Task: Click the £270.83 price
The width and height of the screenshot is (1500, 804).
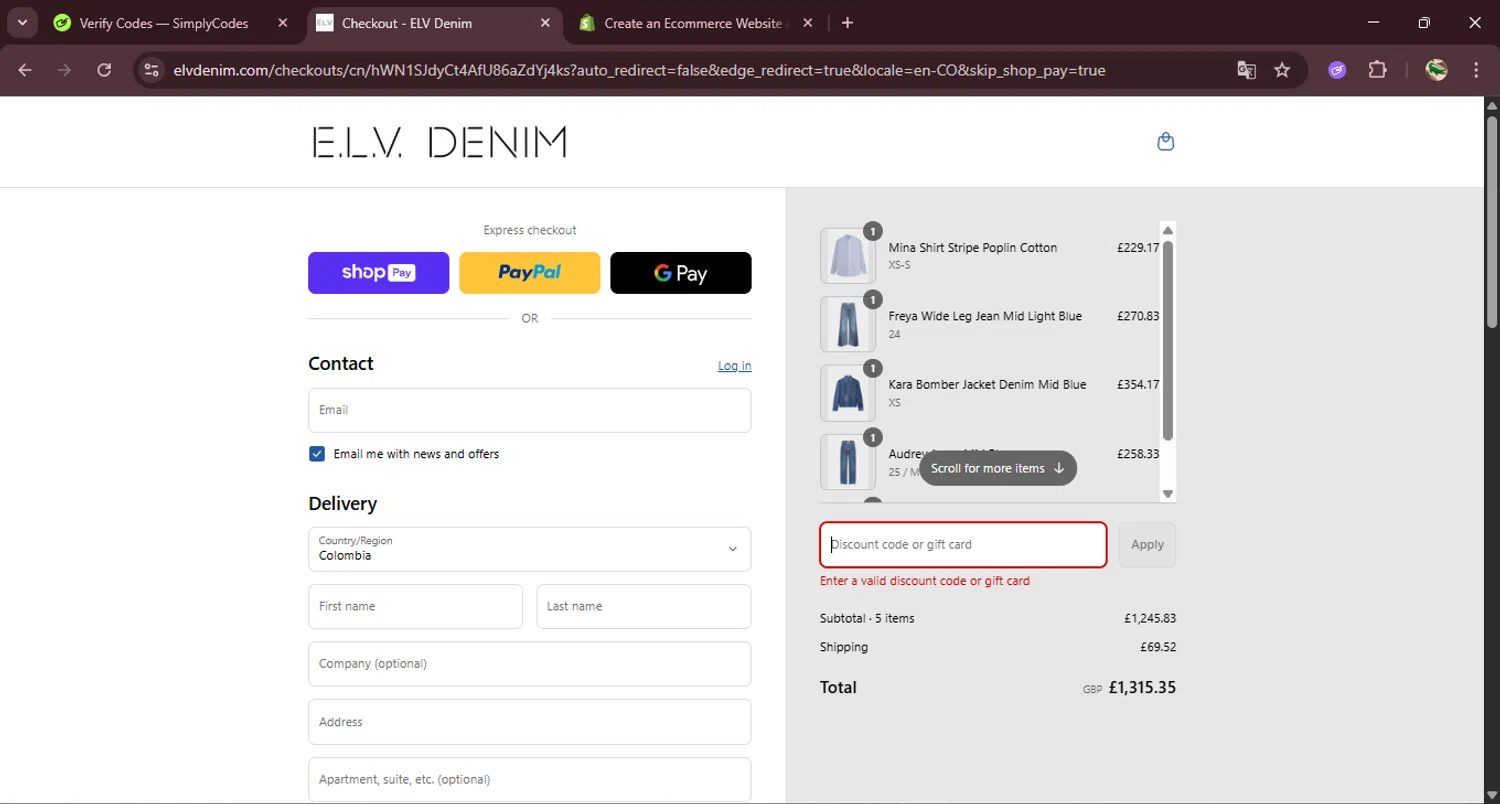Action: tap(1138, 316)
